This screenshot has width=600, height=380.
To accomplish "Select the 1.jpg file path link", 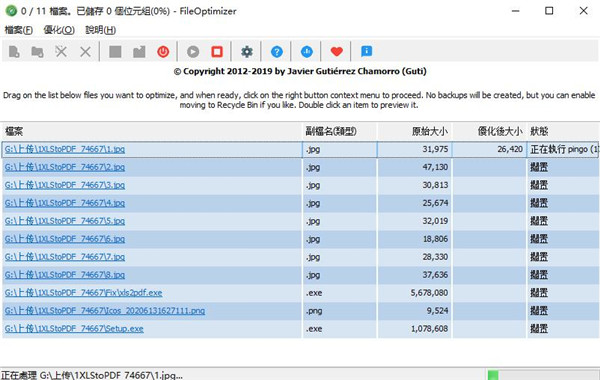I will (65, 149).
